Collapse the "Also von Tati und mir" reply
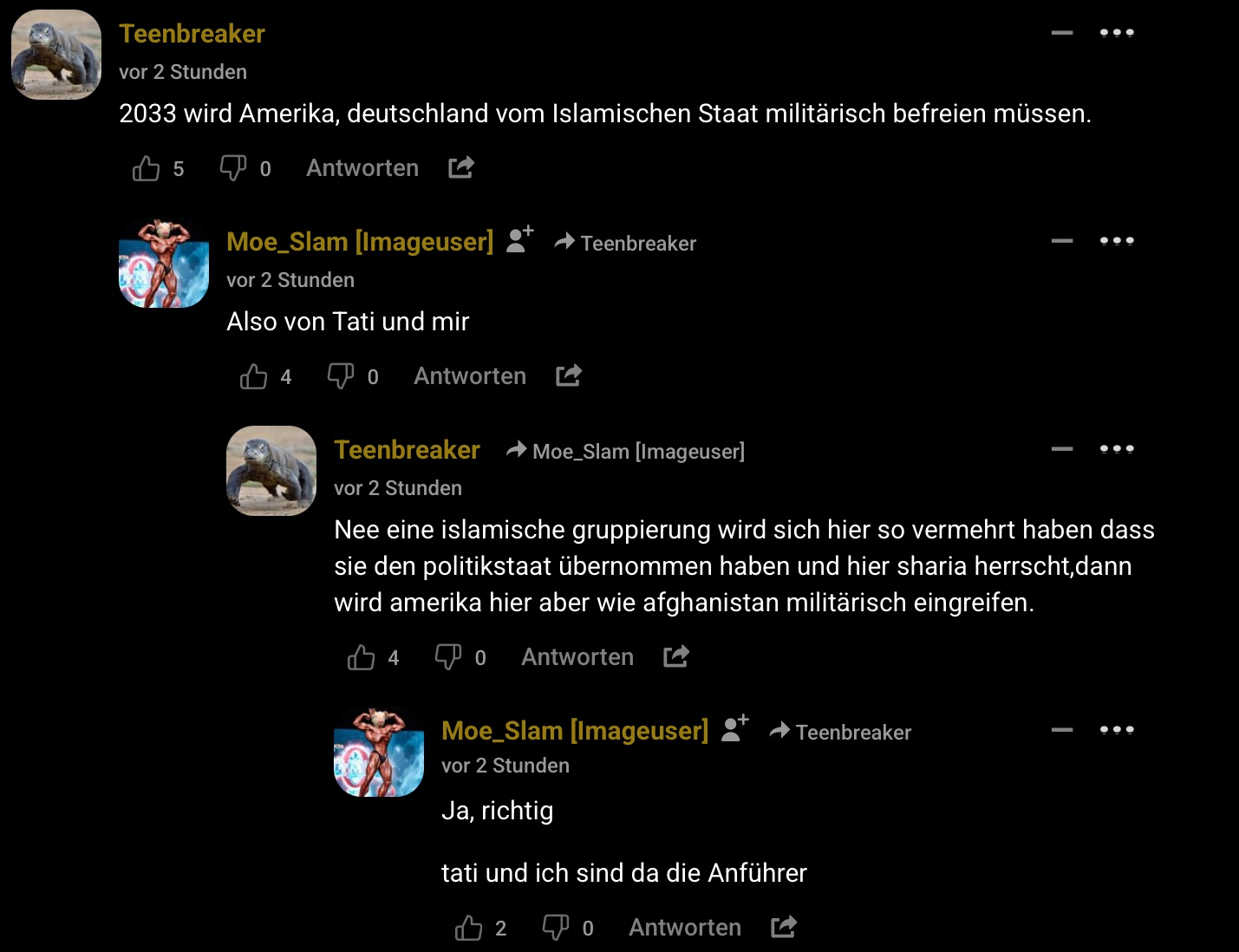Image resolution: width=1239 pixels, height=952 pixels. (1062, 241)
